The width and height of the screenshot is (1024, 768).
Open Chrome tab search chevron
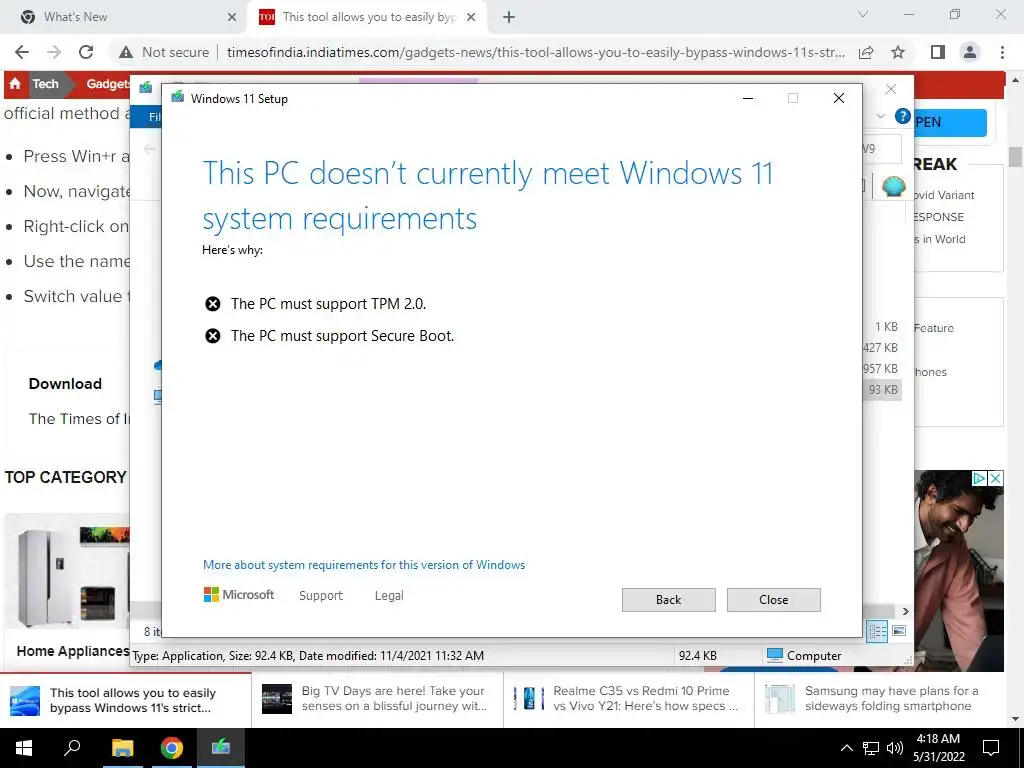point(863,14)
